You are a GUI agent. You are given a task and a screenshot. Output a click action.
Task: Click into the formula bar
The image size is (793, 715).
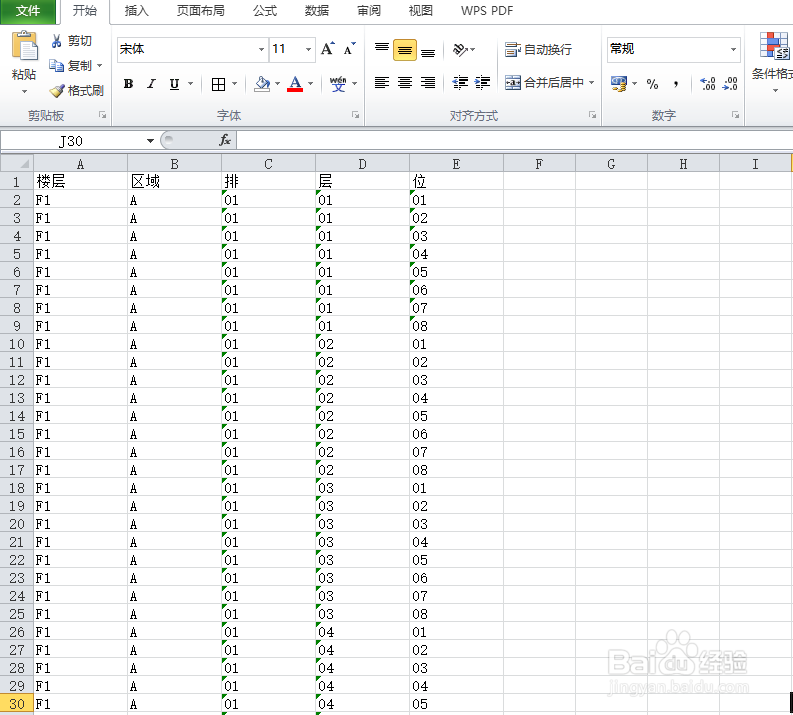[x=514, y=140]
